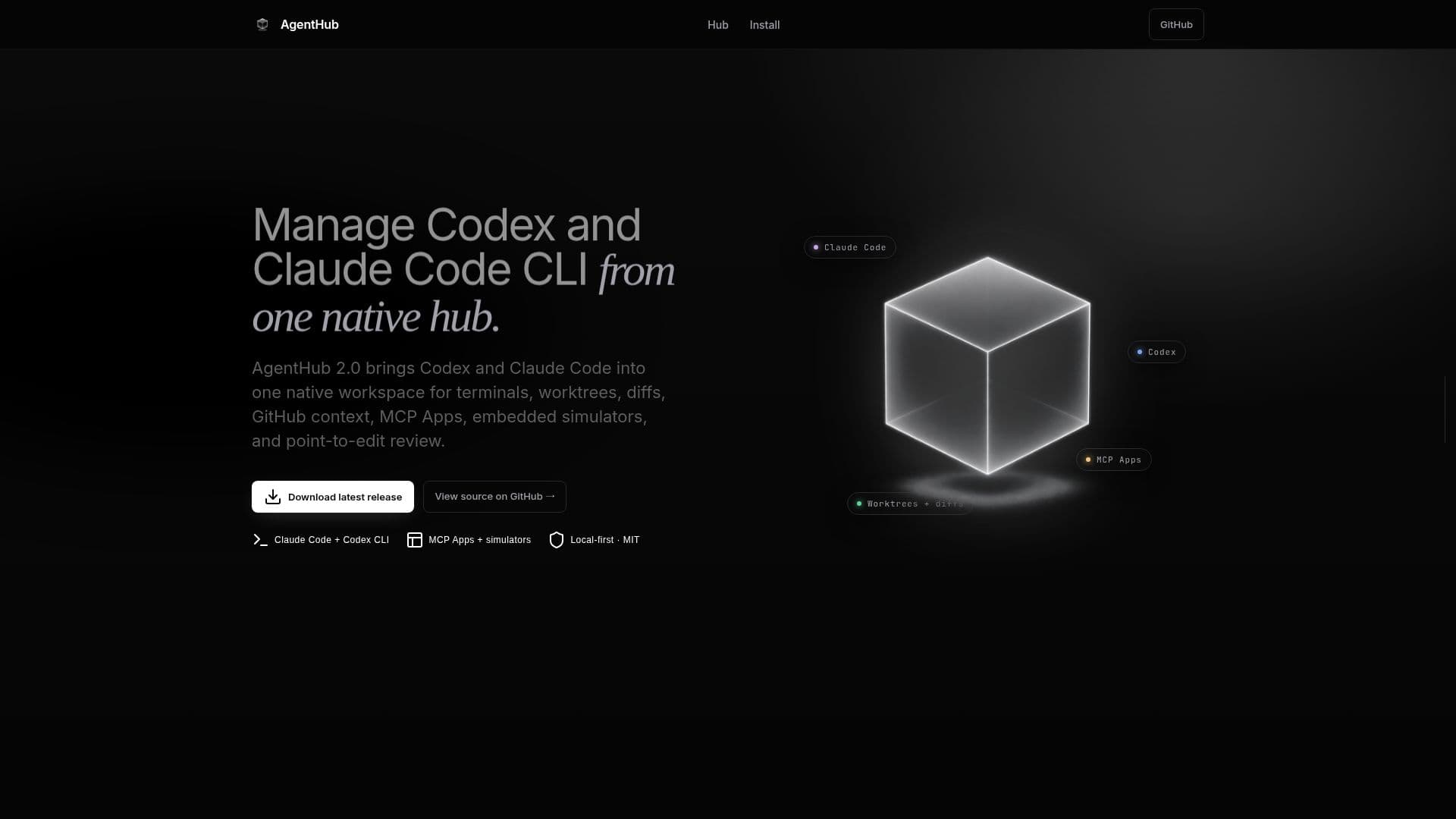Click the 'Local-first · MIT' text
This screenshot has width=1456, height=819.
tap(604, 540)
